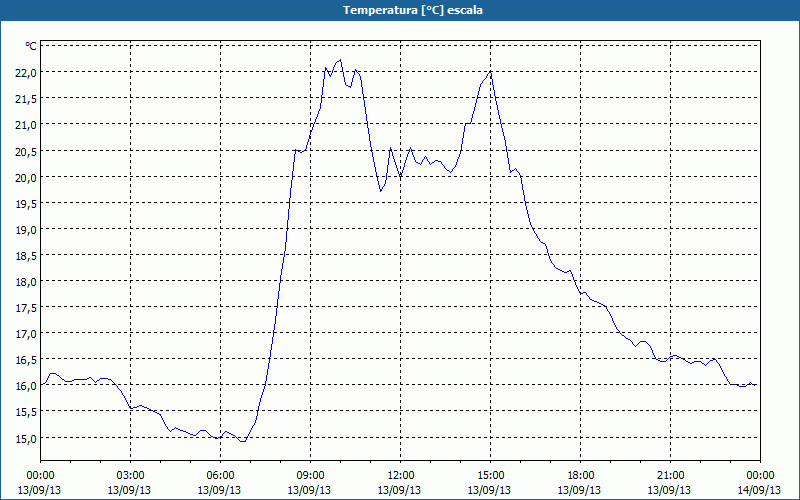The height and width of the screenshot is (500, 800).
Task: Select the 22,0 y-axis label
Action: coord(26,72)
